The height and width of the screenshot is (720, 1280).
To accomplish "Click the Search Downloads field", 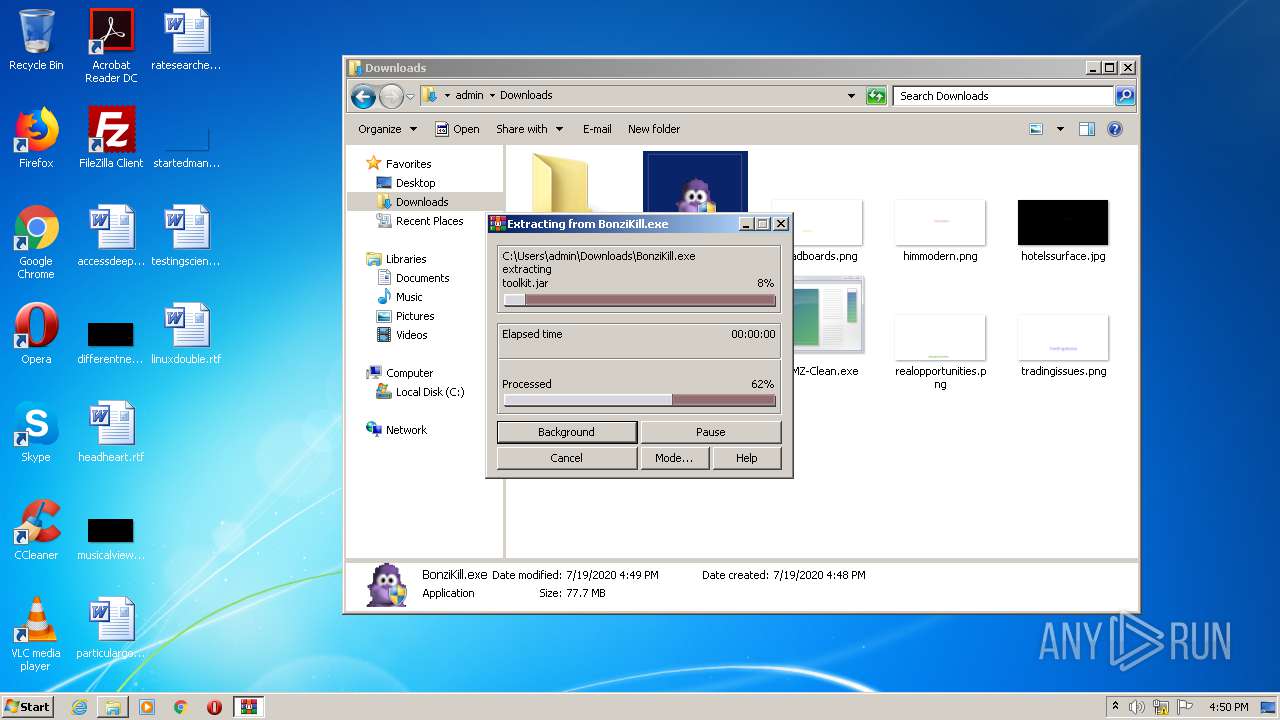I will pos(1003,96).
